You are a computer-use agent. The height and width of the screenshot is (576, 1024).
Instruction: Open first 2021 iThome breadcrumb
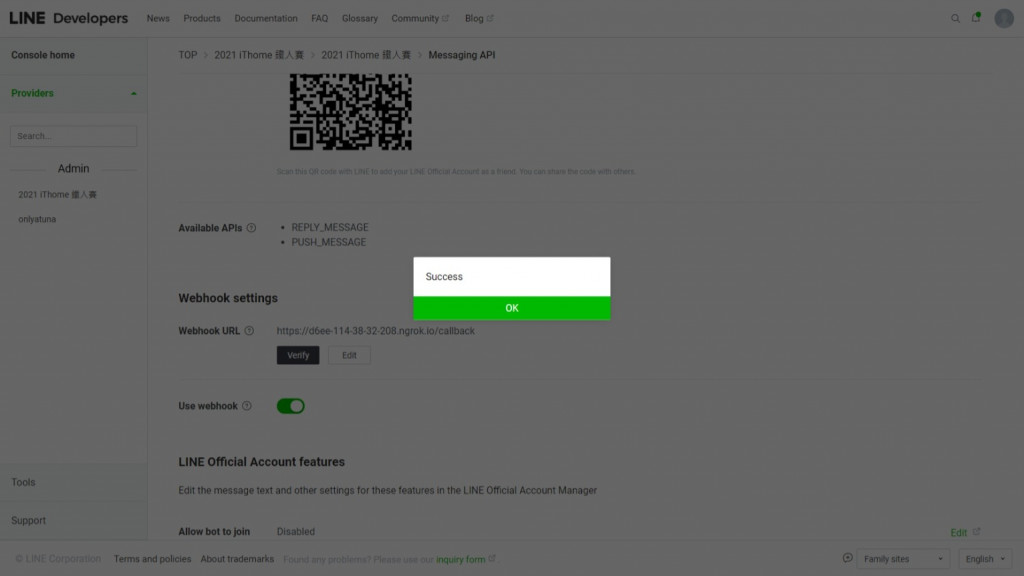[x=259, y=55]
